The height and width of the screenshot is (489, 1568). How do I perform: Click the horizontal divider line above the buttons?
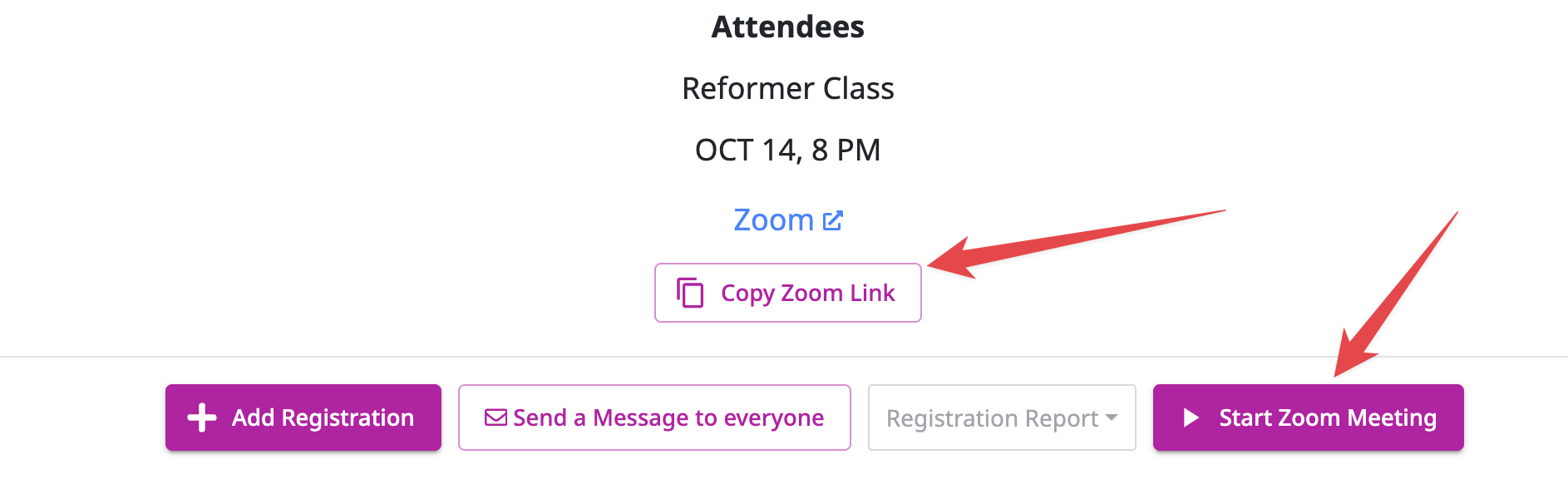tap(784, 357)
